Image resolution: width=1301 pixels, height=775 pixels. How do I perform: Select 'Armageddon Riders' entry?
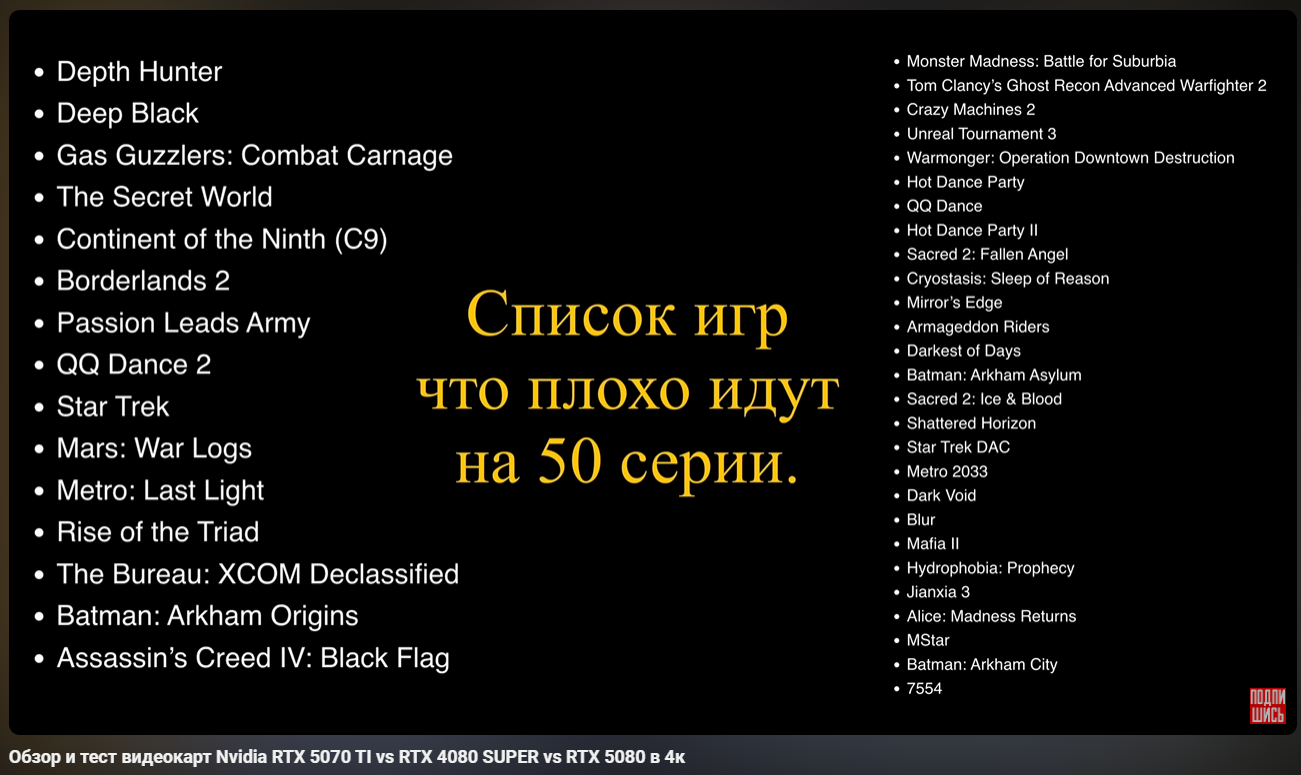pos(978,327)
